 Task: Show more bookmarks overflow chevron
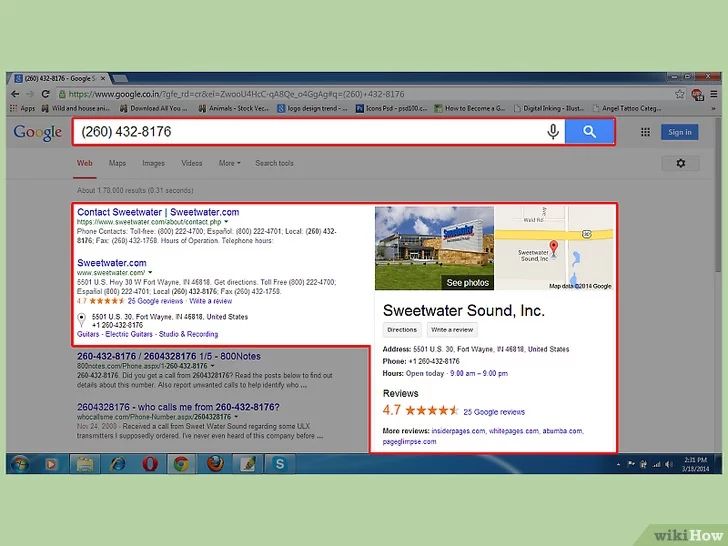click(714, 108)
